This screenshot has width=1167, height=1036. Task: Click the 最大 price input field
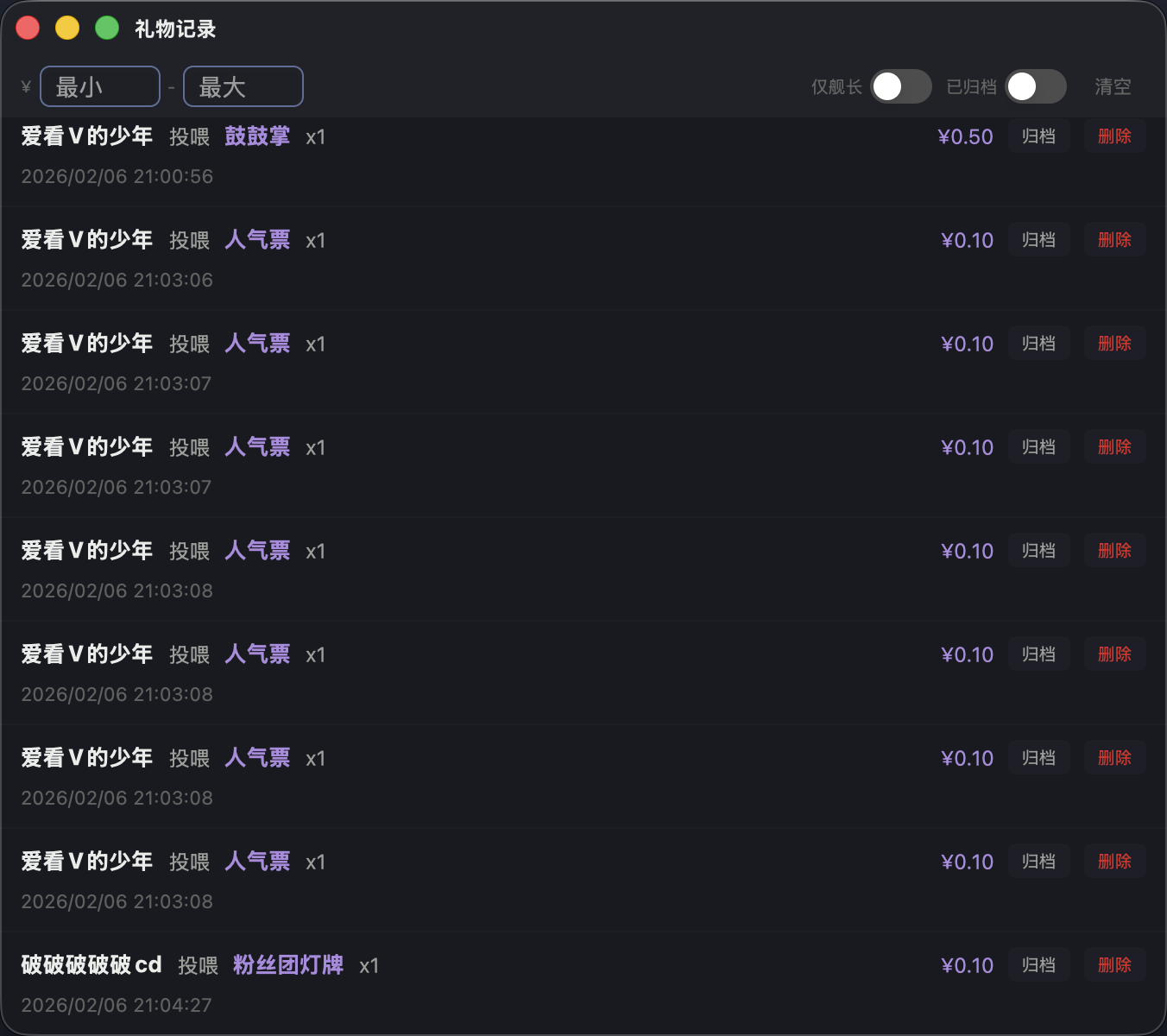coord(243,86)
